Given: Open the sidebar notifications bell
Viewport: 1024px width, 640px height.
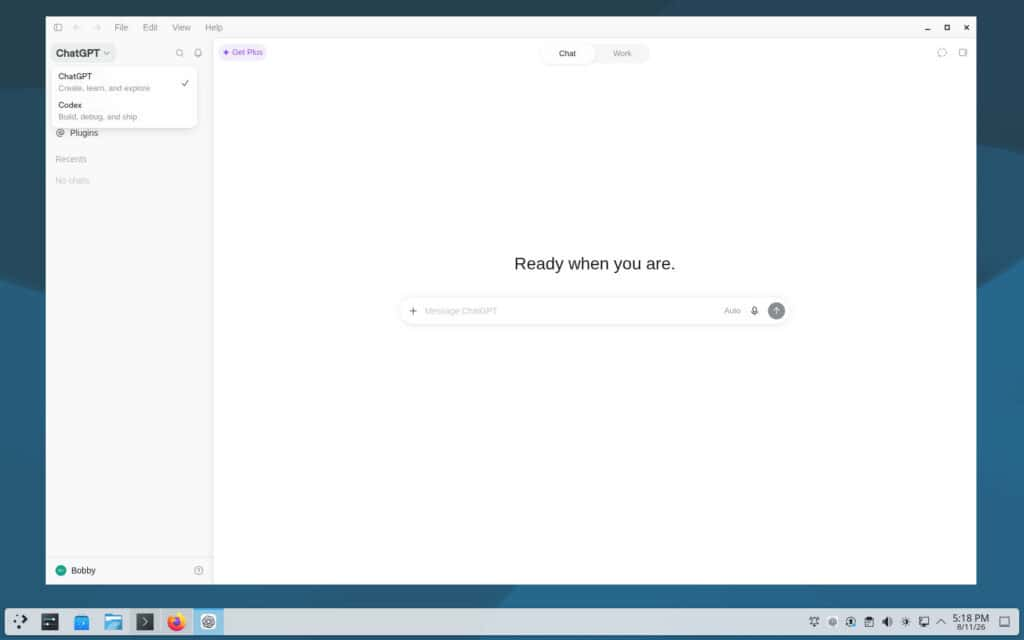Looking at the screenshot, I should (198, 53).
